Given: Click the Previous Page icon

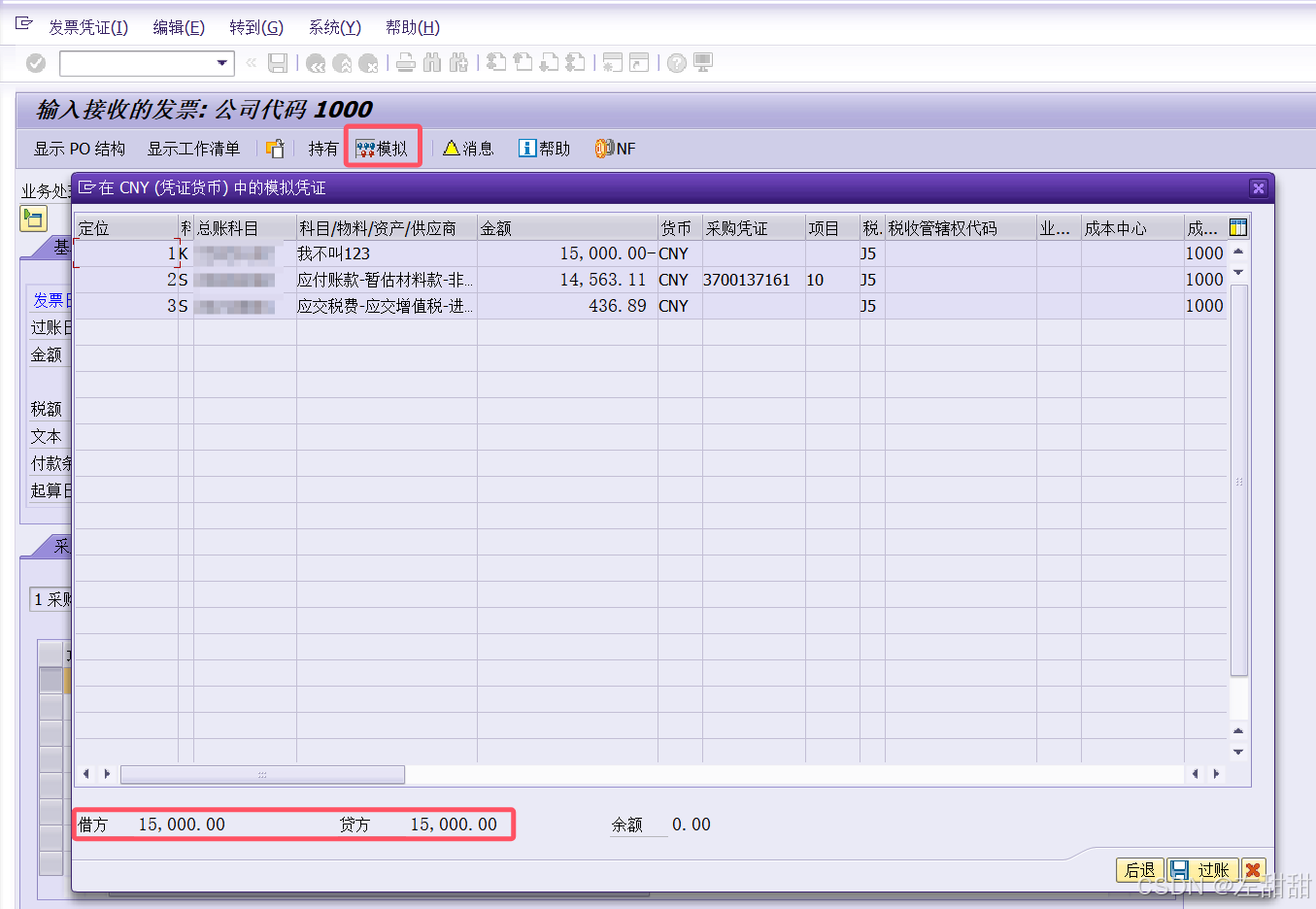Looking at the screenshot, I should pyautogui.click(x=523, y=63).
